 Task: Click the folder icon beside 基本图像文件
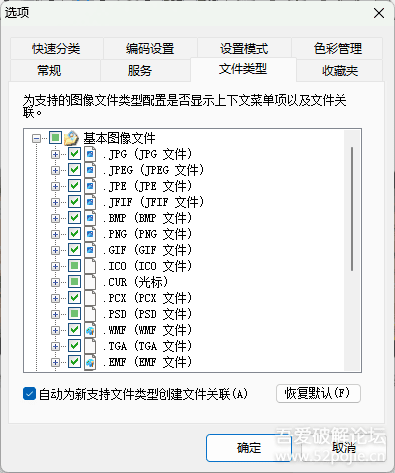pyautogui.click(x=71, y=138)
